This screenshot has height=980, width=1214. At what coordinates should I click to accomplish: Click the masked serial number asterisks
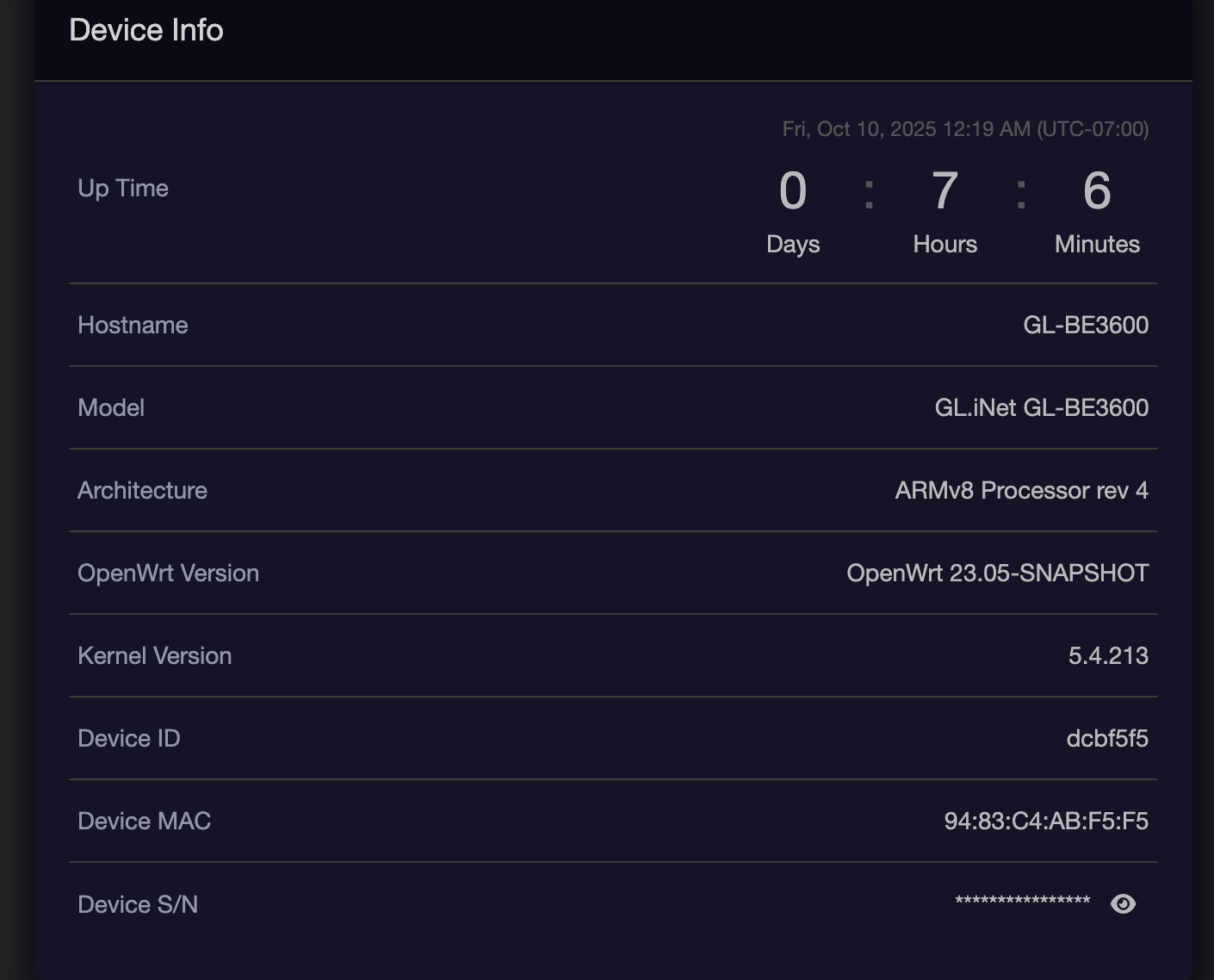tap(1022, 902)
